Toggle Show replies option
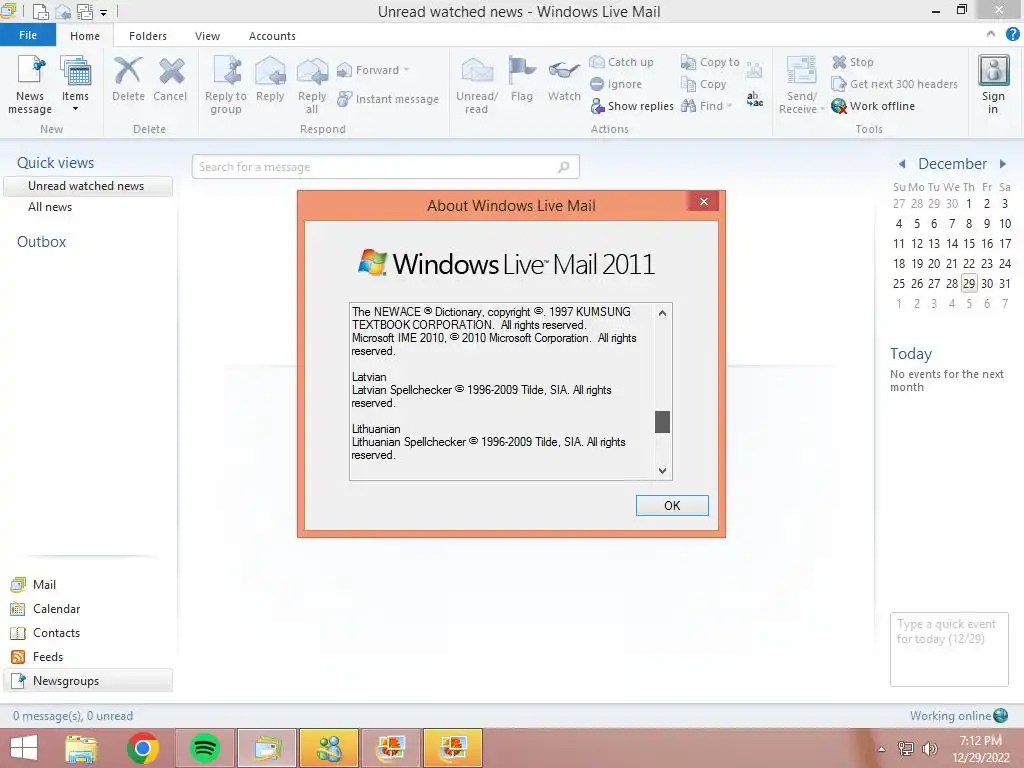 632,106
